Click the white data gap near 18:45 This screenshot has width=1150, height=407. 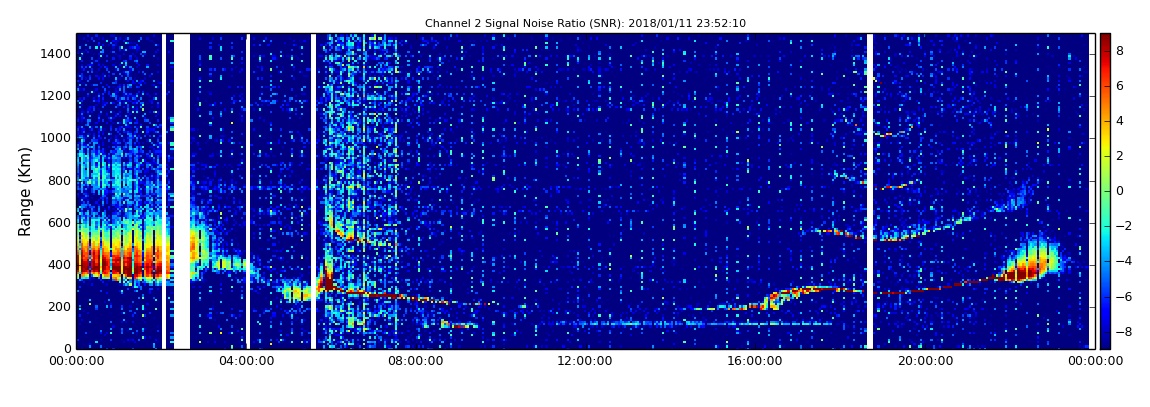click(870, 191)
